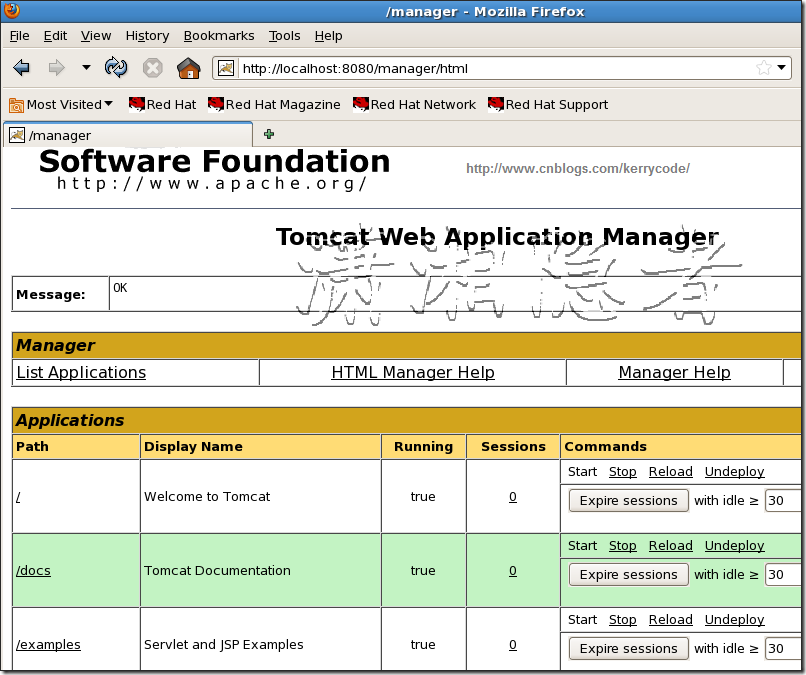Open the /docs application path link
The height and width of the screenshot is (675, 806).
[33, 571]
